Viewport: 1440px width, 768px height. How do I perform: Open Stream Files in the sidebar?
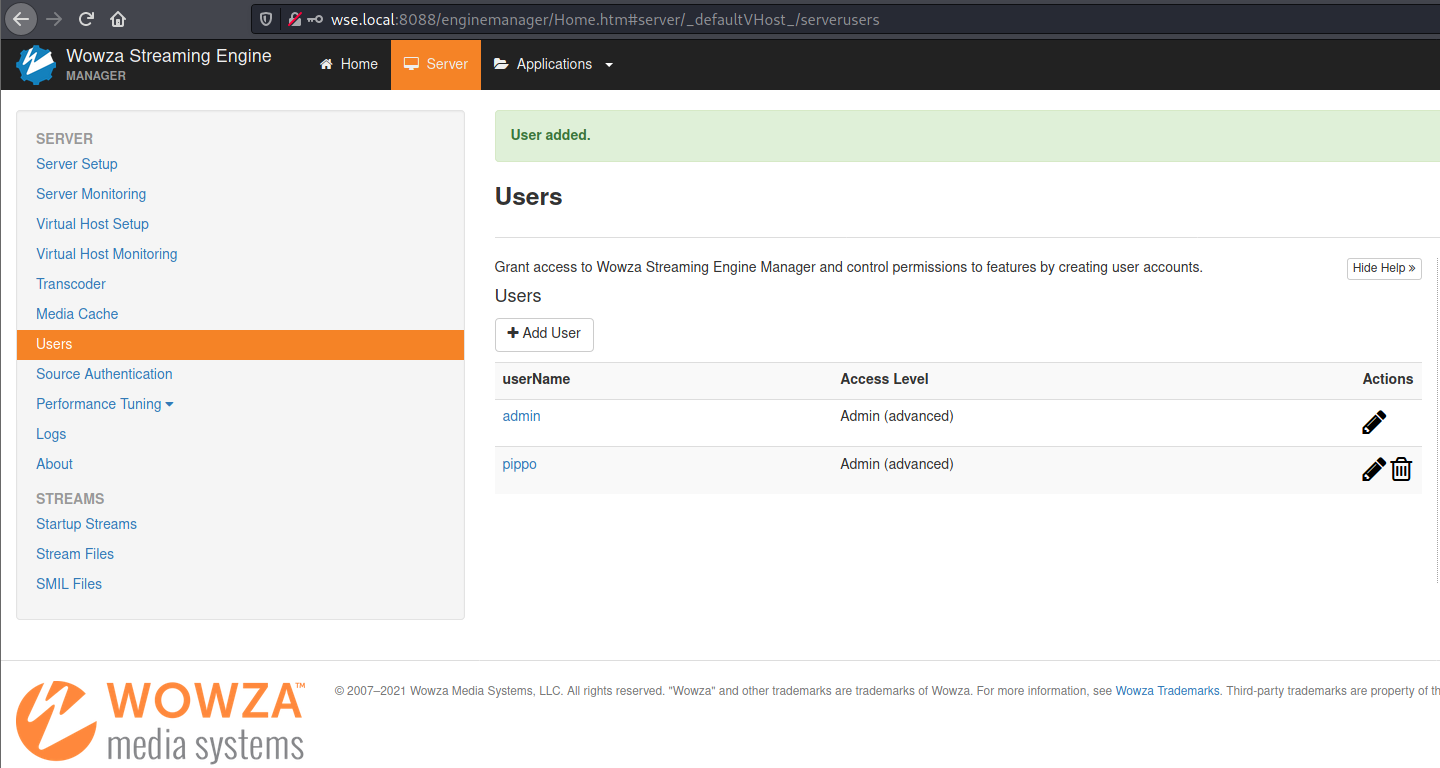tap(75, 554)
